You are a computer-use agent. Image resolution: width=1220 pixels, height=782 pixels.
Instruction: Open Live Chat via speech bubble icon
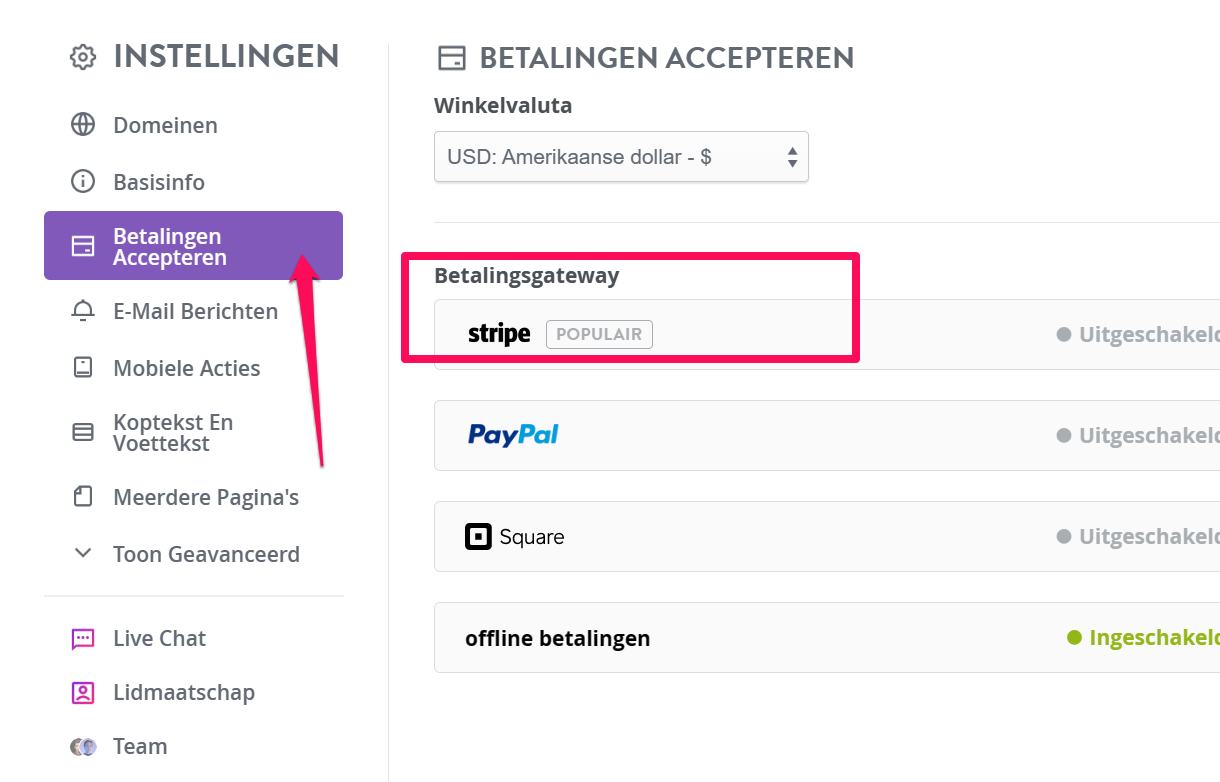(x=83, y=639)
